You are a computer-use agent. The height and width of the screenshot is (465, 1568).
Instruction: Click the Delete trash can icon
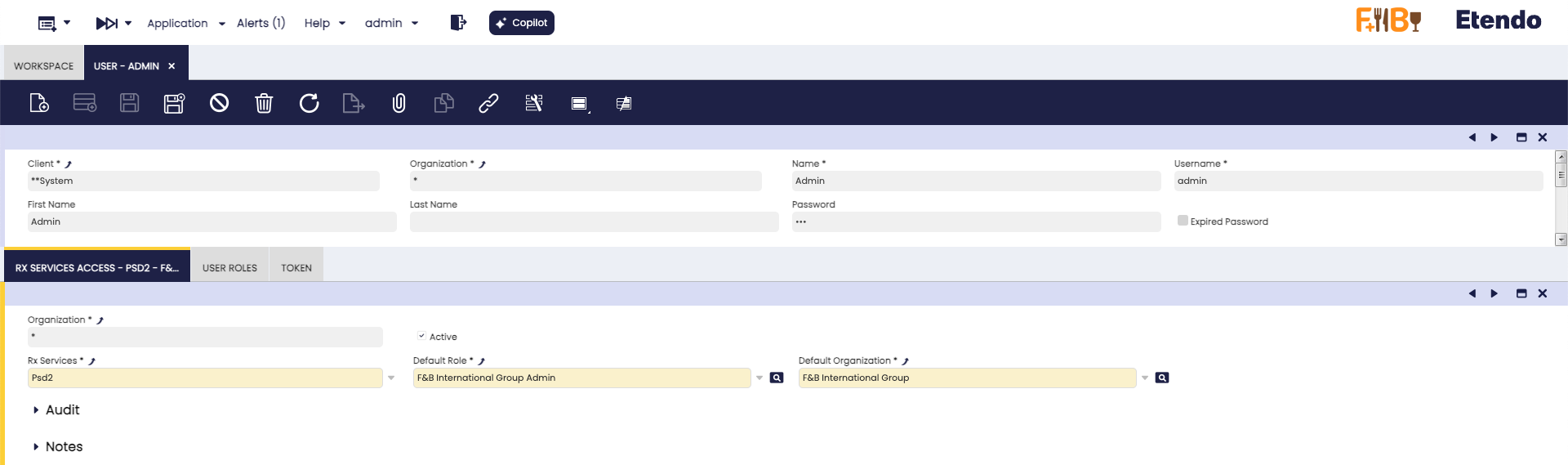point(264,103)
